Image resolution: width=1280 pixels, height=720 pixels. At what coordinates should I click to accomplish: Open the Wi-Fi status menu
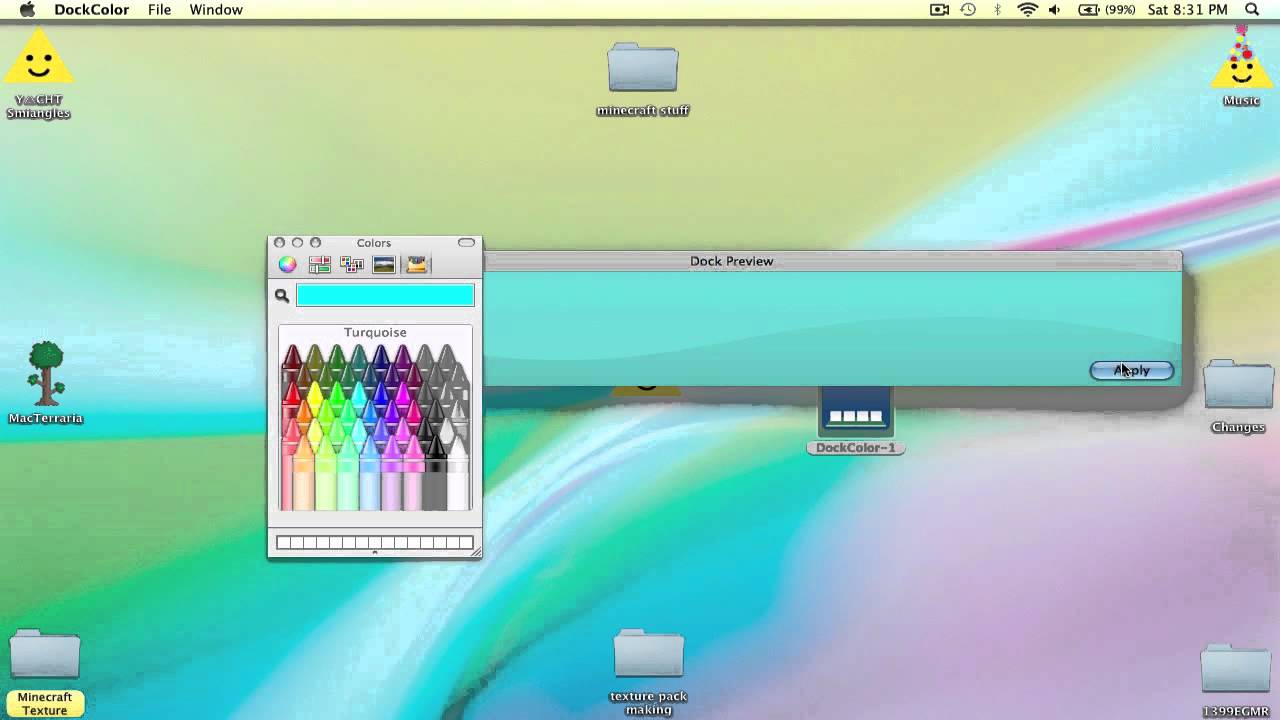(x=1027, y=10)
